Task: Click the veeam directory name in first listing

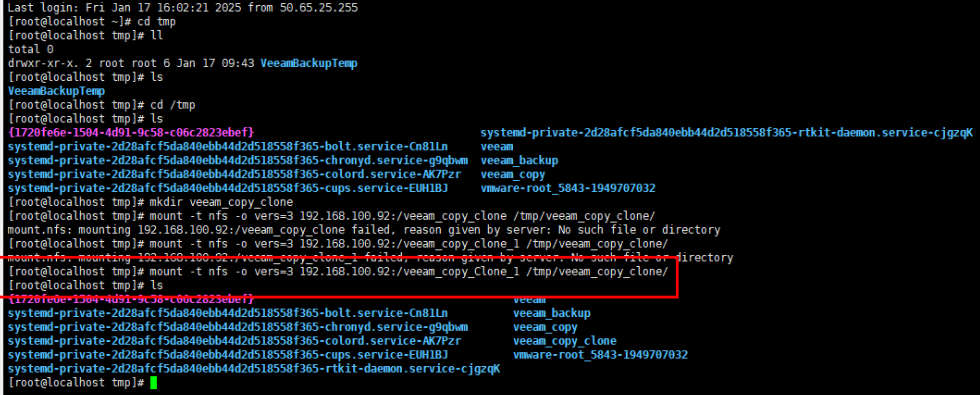Action: [497, 146]
